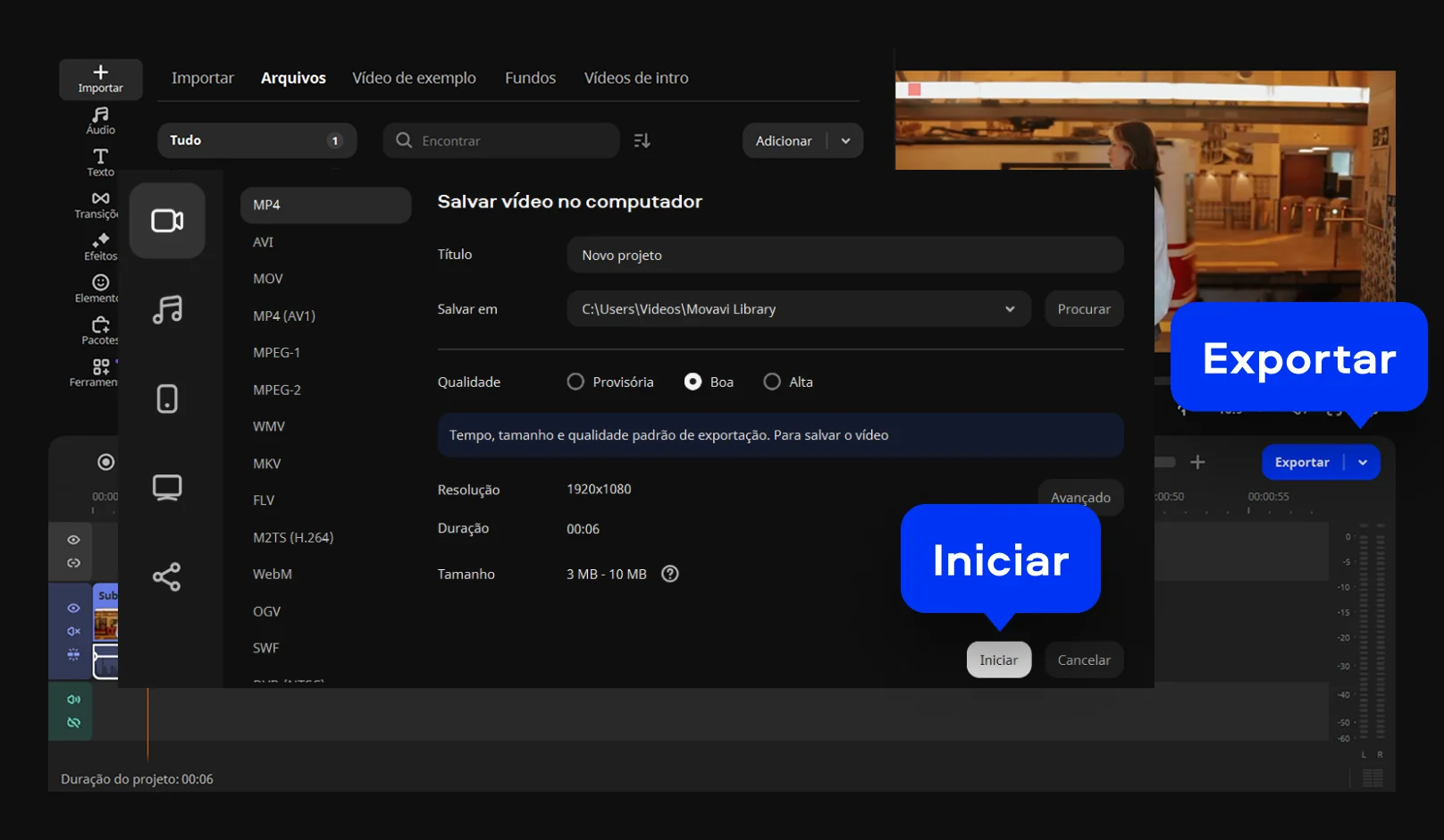Click the Título input field
The width and height of the screenshot is (1444, 840).
click(x=844, y=255)
